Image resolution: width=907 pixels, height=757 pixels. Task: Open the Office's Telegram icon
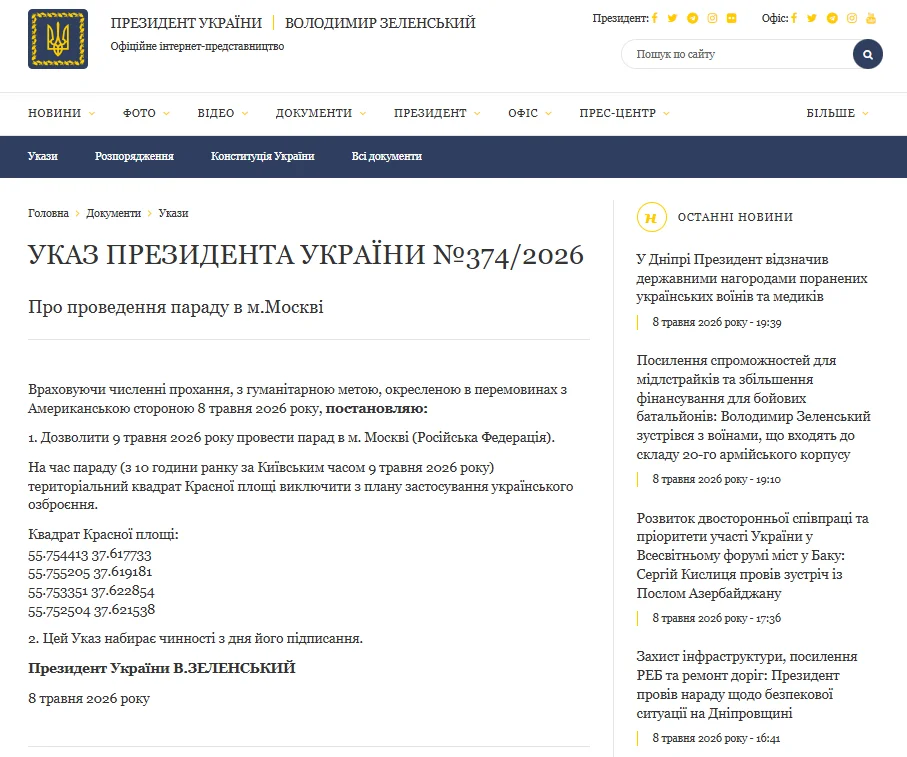[832, 19]
